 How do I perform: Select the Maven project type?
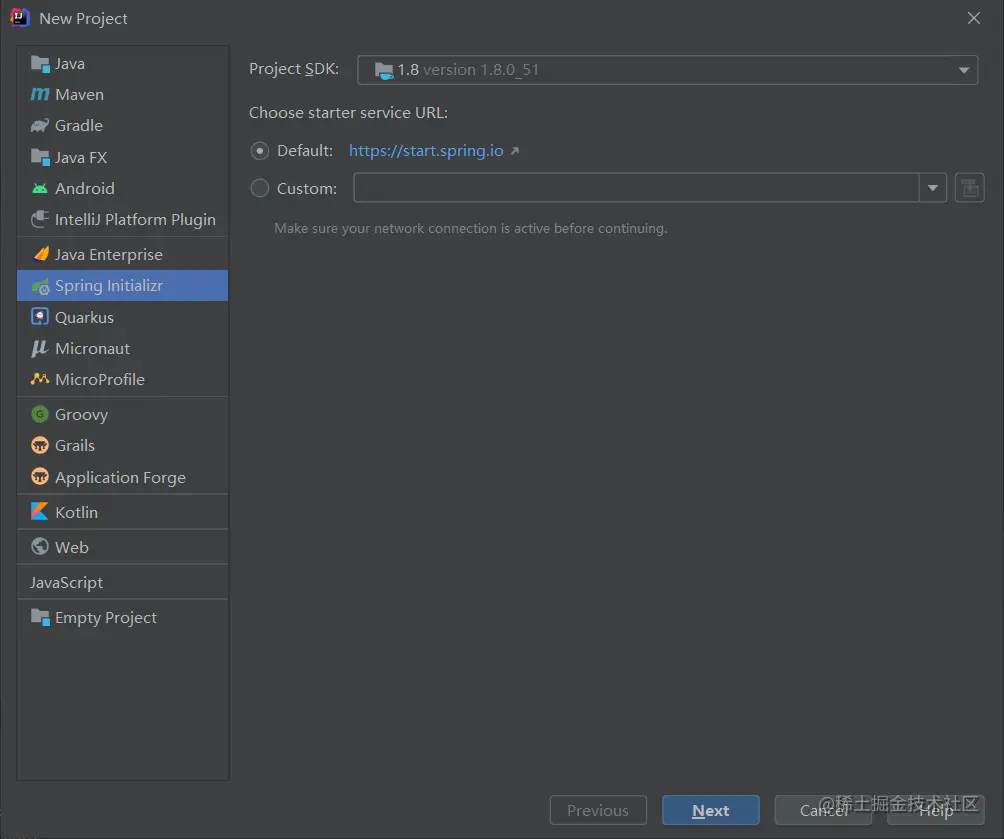77,94
